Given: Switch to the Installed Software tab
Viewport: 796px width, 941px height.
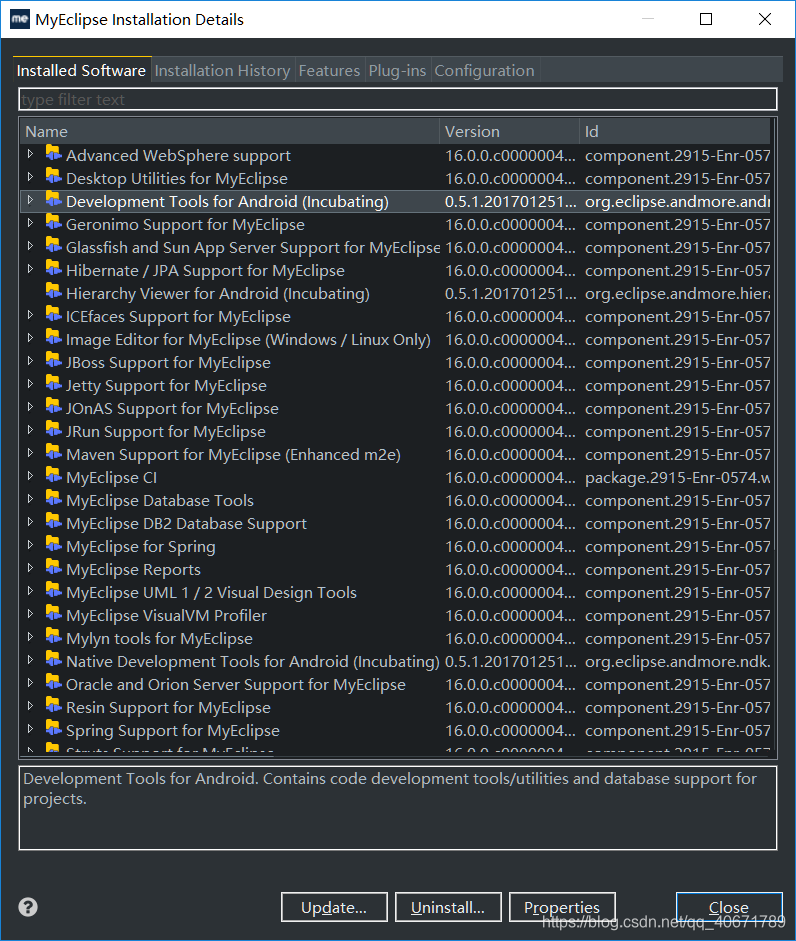Looking at the screenshot, I should [82, 70].
